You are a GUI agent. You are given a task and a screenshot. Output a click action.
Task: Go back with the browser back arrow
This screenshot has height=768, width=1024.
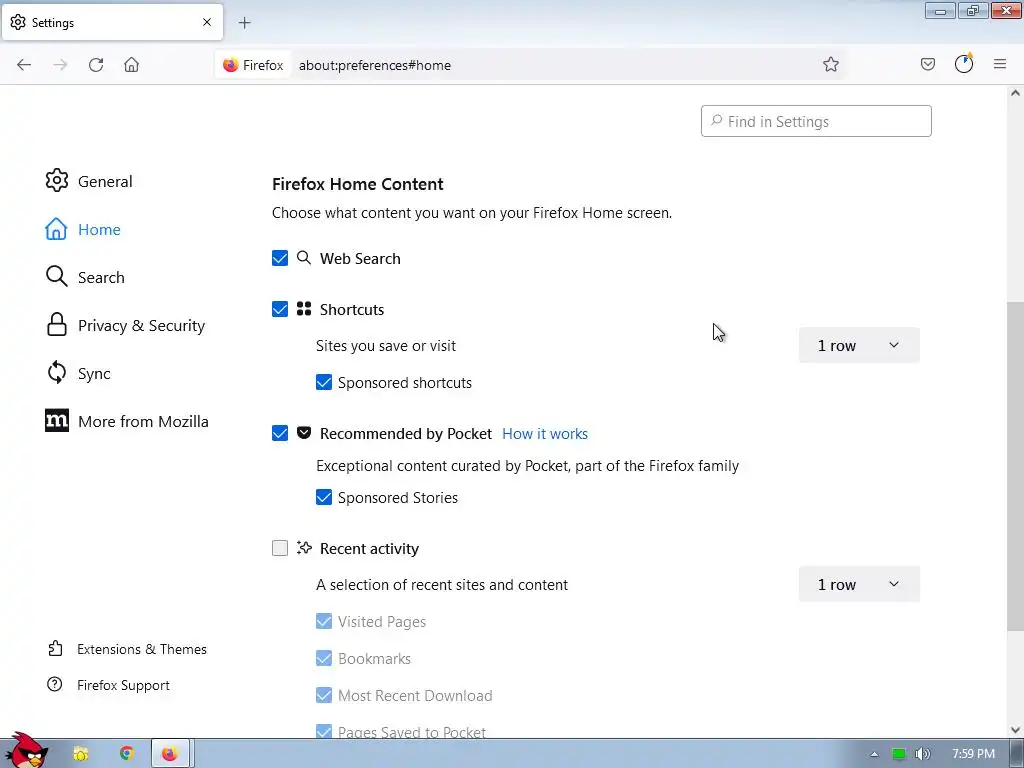point(24,65)
